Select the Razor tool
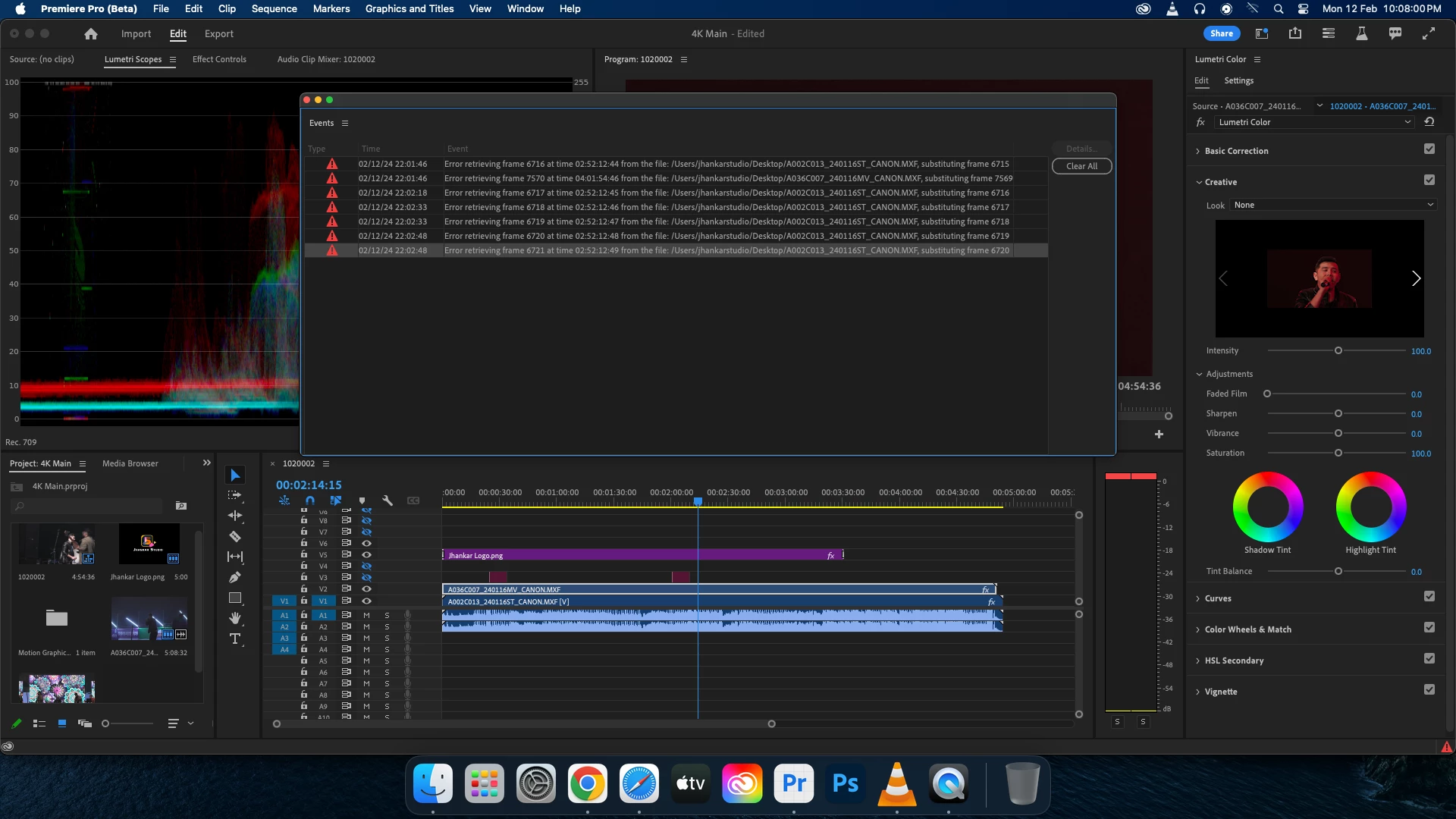The height and width of the screenshot is (819, 1456). [235, 536]
